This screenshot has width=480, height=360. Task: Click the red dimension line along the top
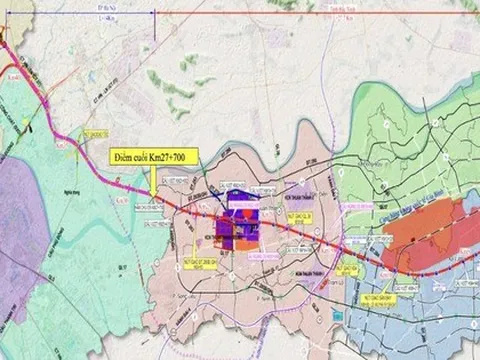pyautogui.click(x=318, y=13)
